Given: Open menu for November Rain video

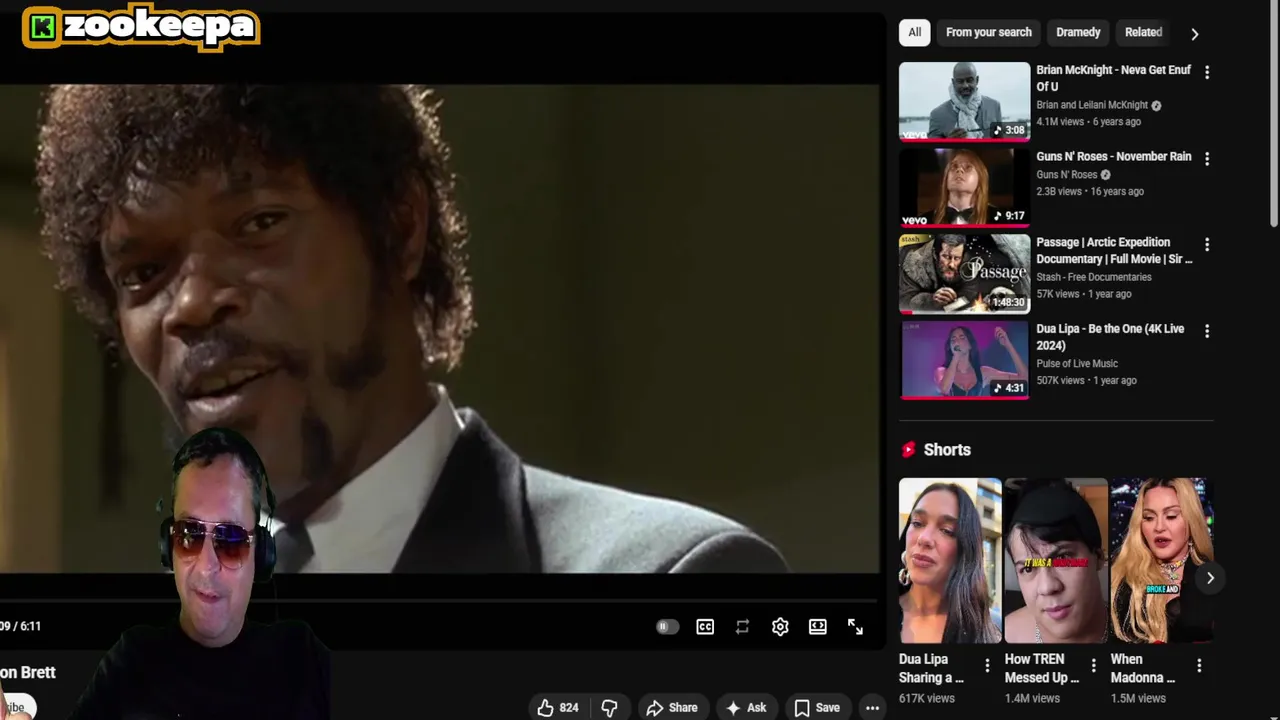Looking at the screenshot, I should pyautogui.click(x=1207, y=158).
